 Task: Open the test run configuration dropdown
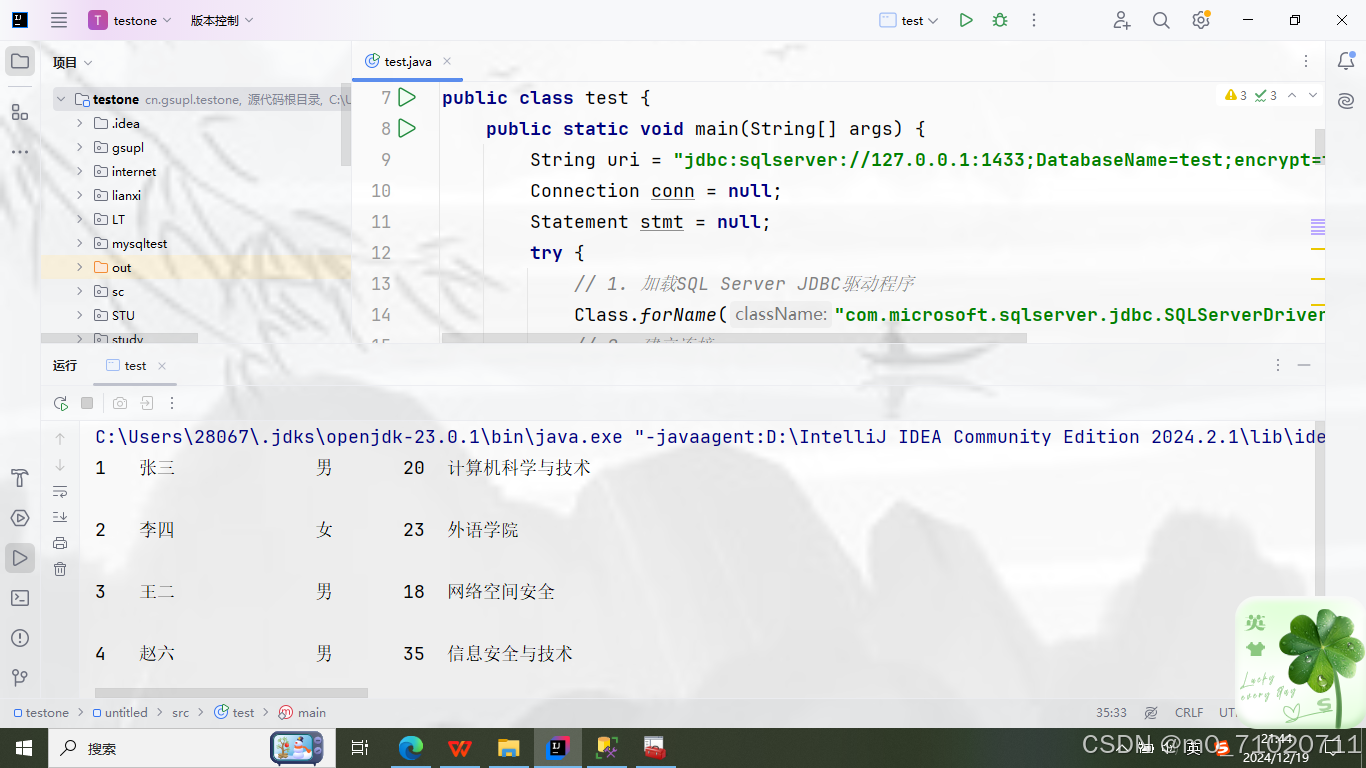click(909, 20)
